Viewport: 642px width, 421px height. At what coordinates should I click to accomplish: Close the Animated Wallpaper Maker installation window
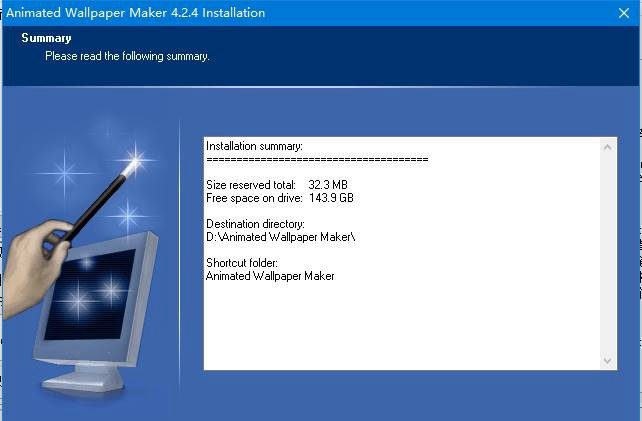click(624, 13)
